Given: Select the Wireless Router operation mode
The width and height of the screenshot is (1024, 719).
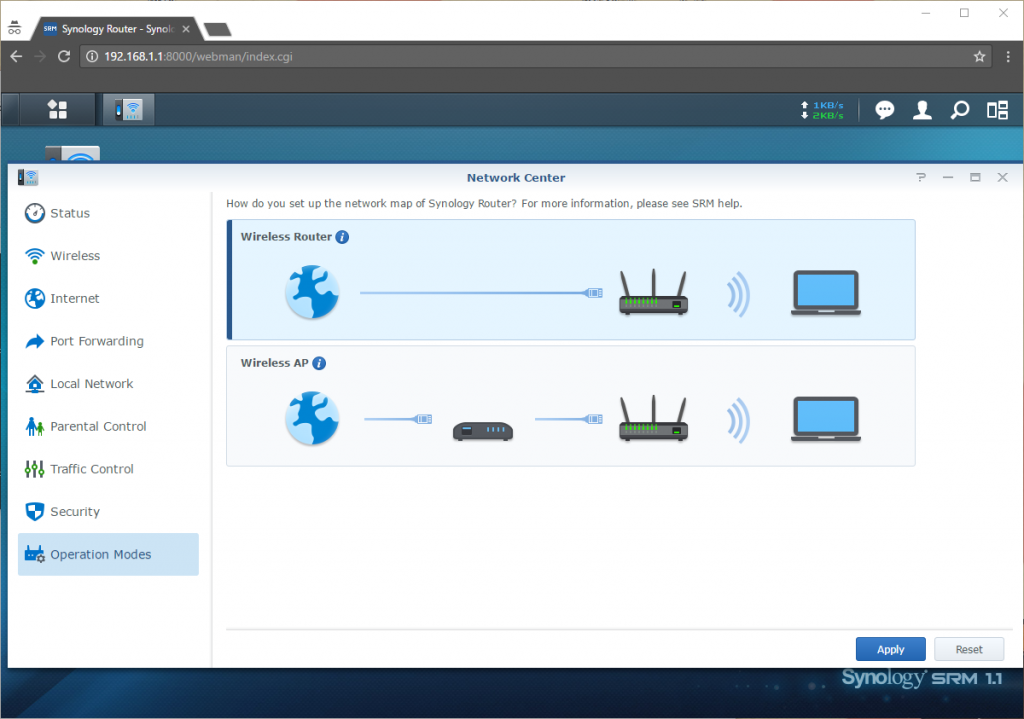Looking at the screenshot, I should [571, 280].
